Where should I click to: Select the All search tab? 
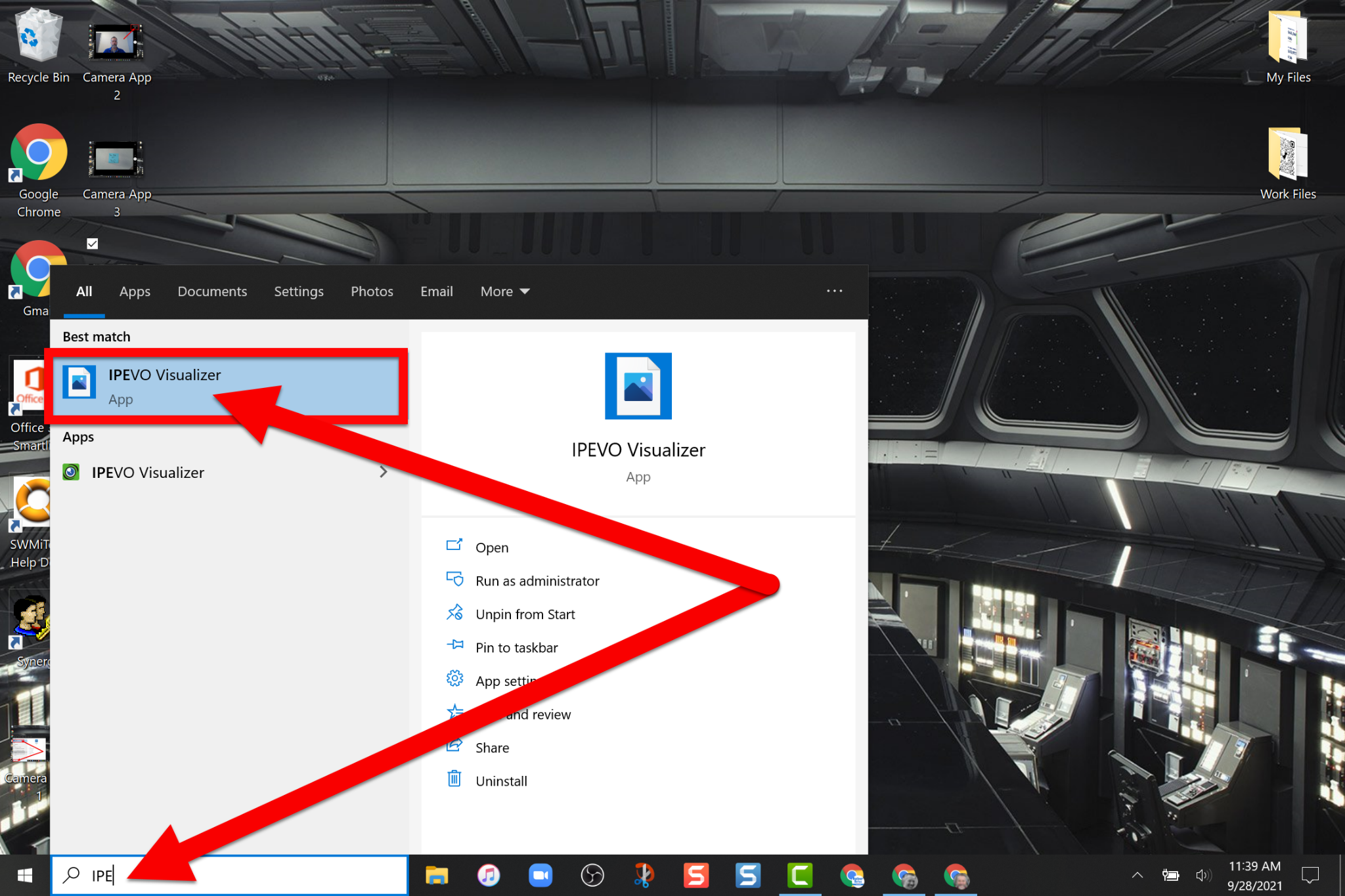[x=84, y=291]
